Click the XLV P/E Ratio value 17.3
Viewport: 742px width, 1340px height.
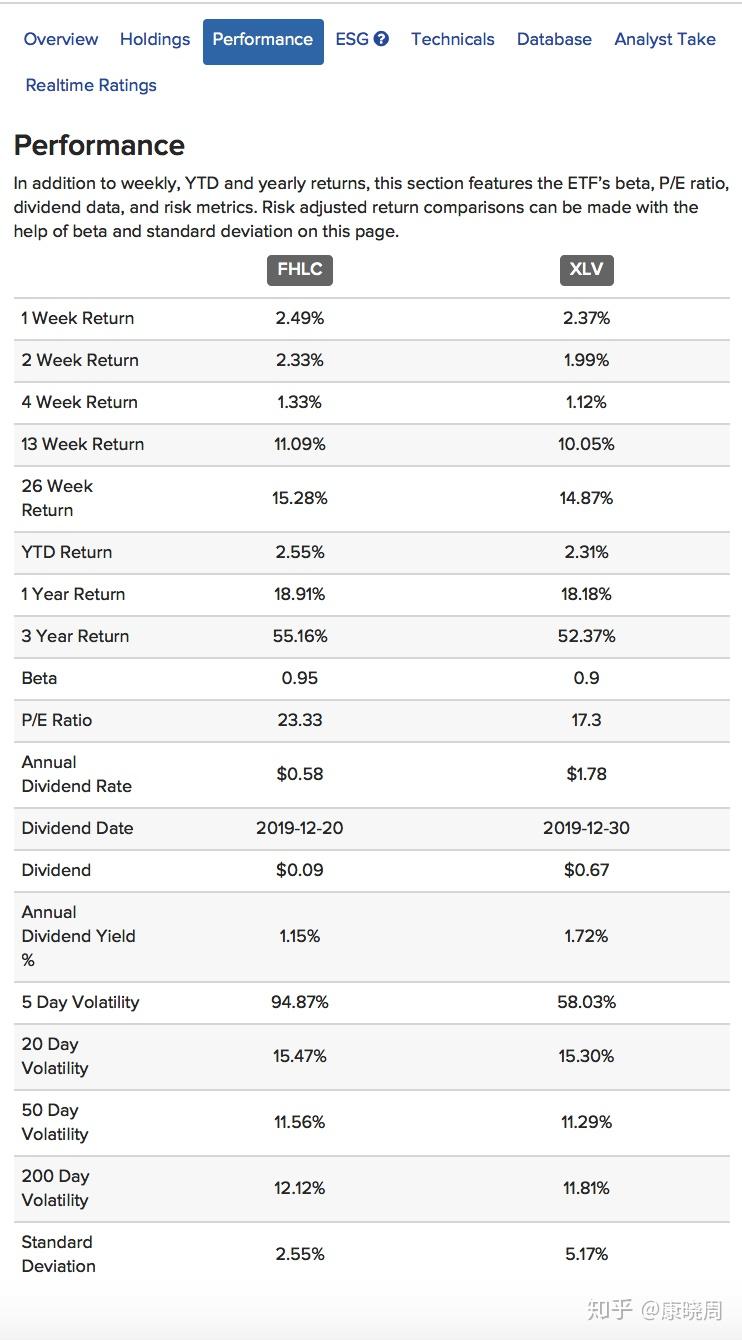coord(586,720)
